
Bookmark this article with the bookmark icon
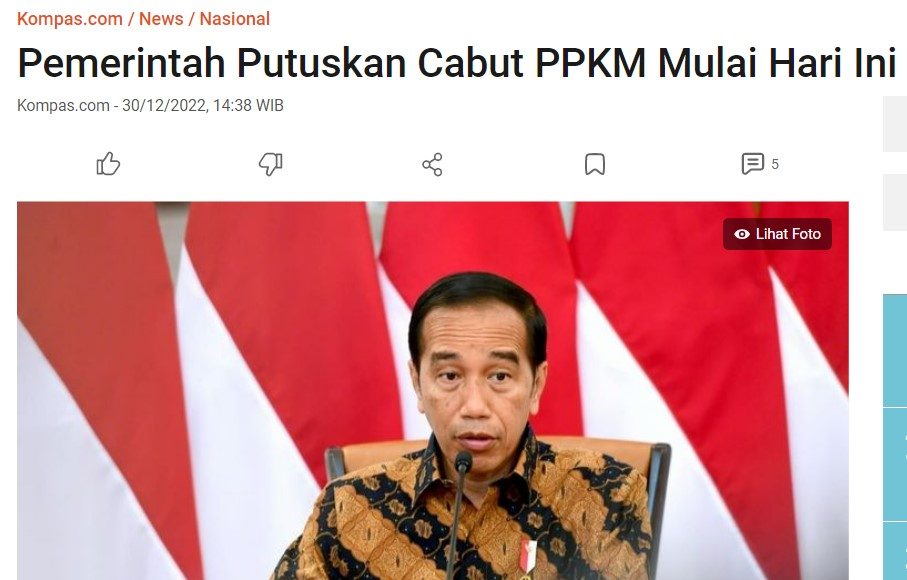pyautogui.click(x=595, y=164)
